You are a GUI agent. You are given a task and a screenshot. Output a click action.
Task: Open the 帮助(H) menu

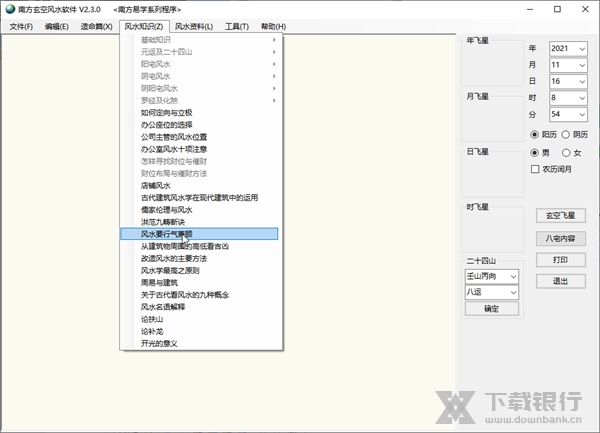click(273, 26)
